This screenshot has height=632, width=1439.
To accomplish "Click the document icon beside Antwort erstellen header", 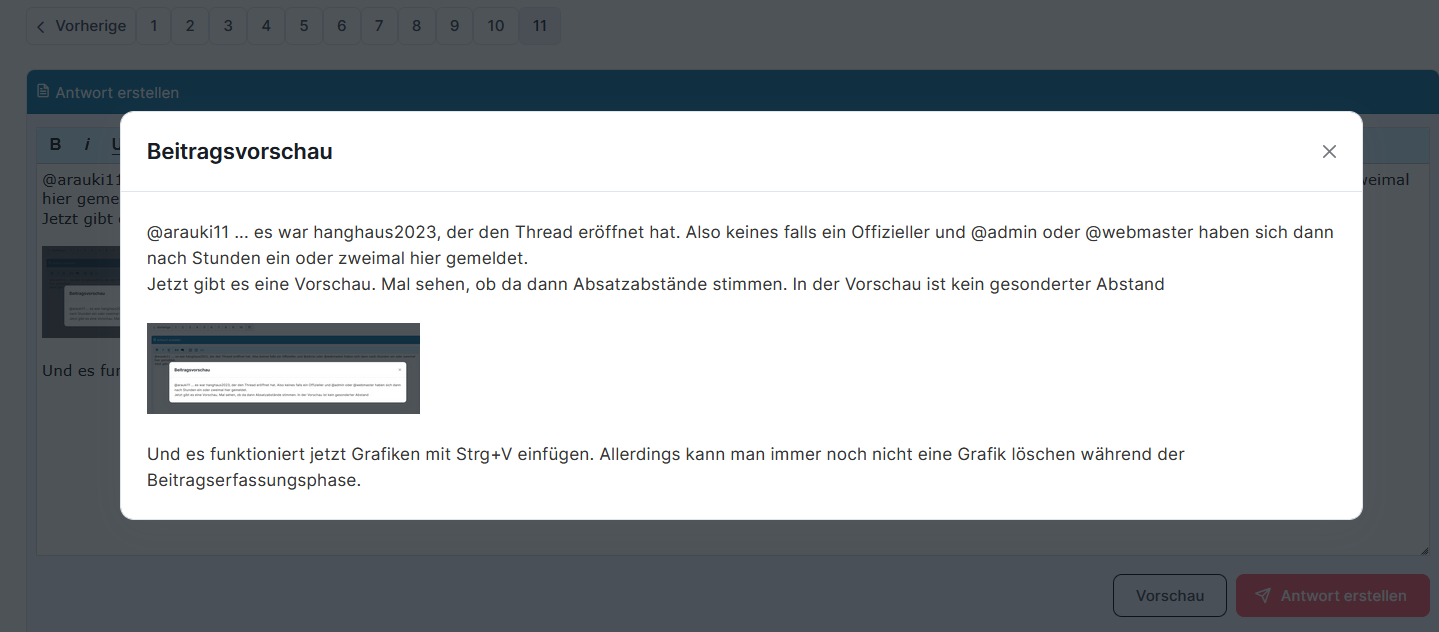I will [43, 92].
